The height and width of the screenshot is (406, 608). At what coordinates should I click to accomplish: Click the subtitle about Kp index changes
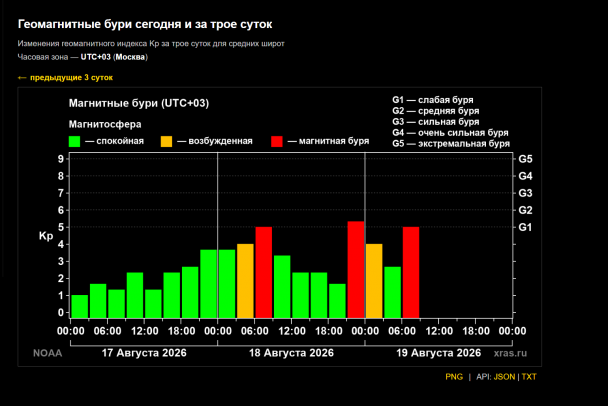(x=151, y=43)
